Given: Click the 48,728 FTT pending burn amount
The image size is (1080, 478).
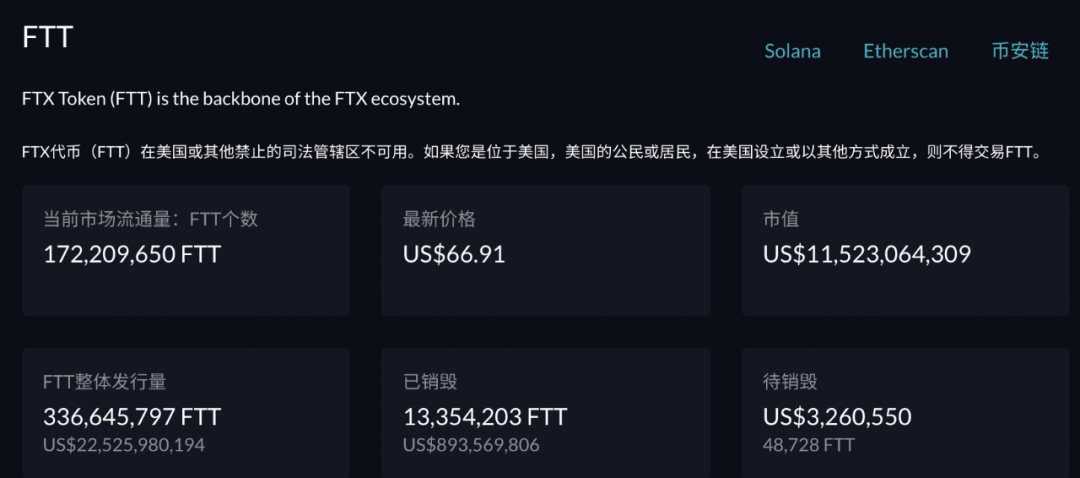Looking at the screenshot, I should (809, 445).
